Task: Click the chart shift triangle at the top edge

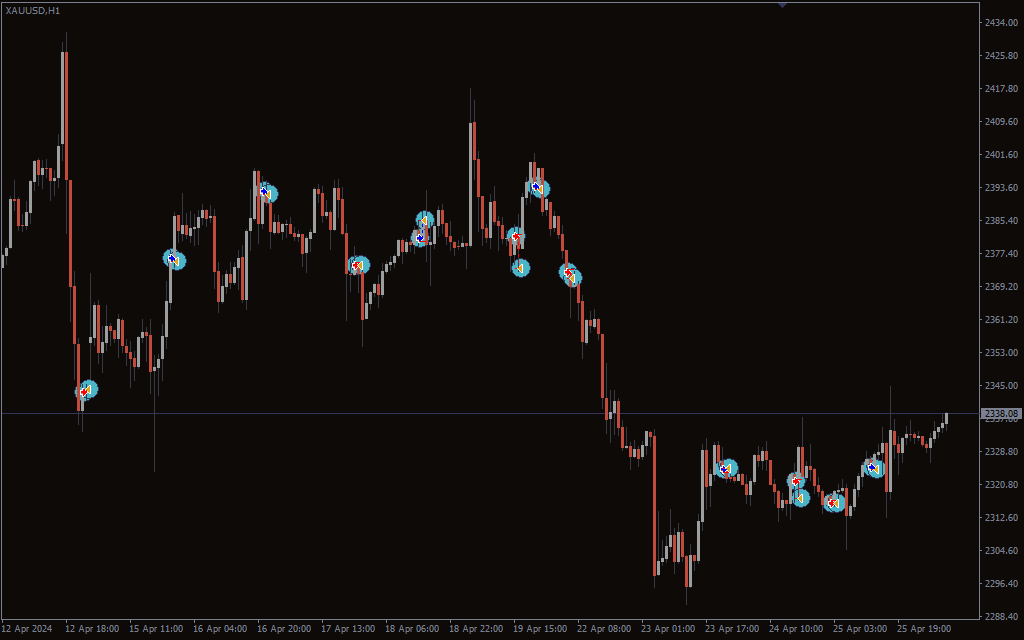Action: (x=782, y=5)
